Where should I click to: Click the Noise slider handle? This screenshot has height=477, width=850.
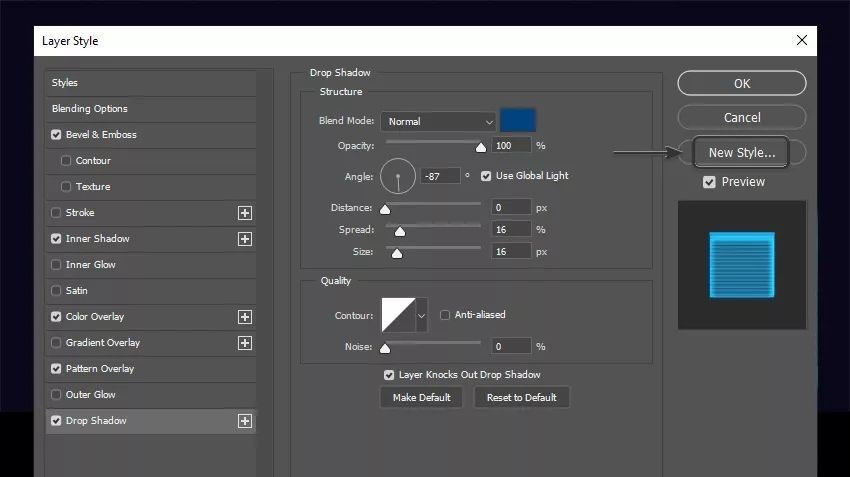[x=385, y=348]
